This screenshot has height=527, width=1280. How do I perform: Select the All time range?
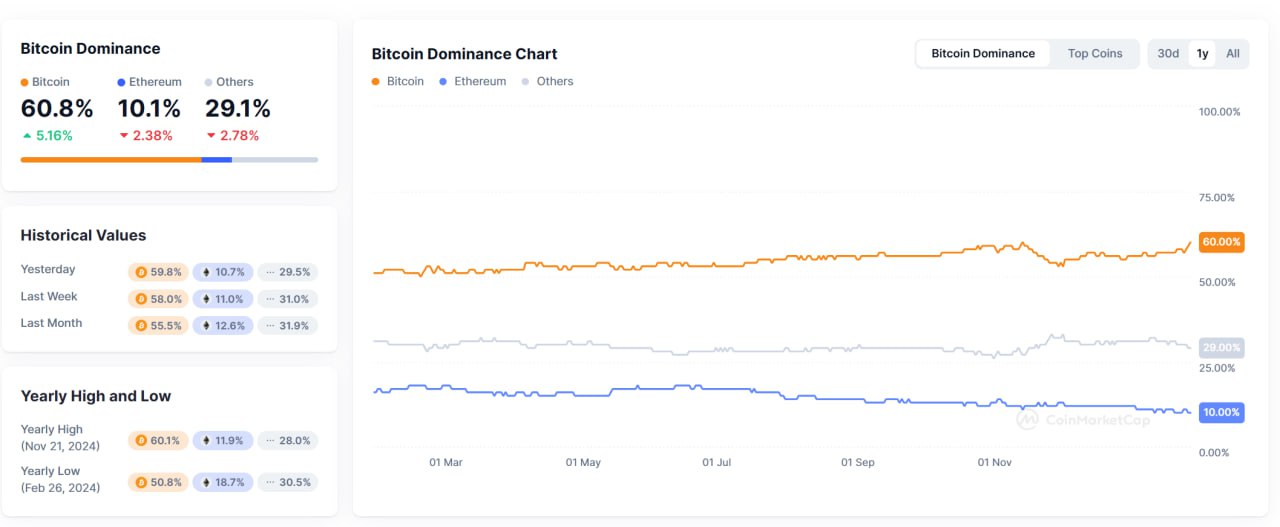pos(1233,54)
